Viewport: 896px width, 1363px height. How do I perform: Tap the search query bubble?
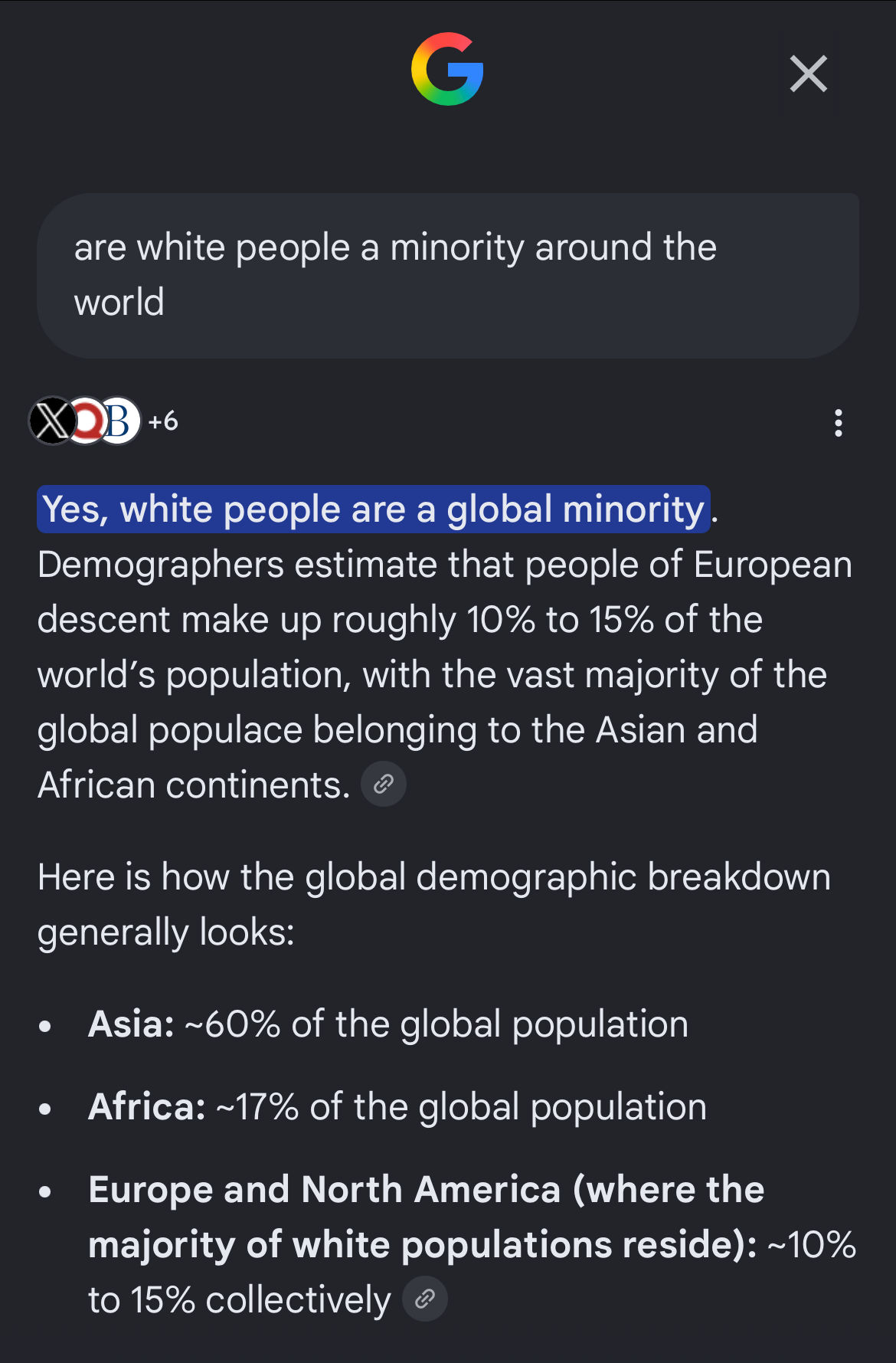pyautogui.click(x=448, y=276)
